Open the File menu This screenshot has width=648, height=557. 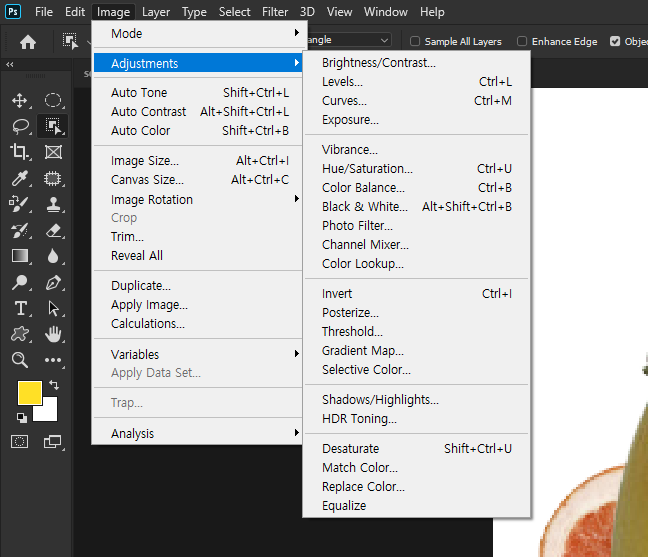pos(44,12)
